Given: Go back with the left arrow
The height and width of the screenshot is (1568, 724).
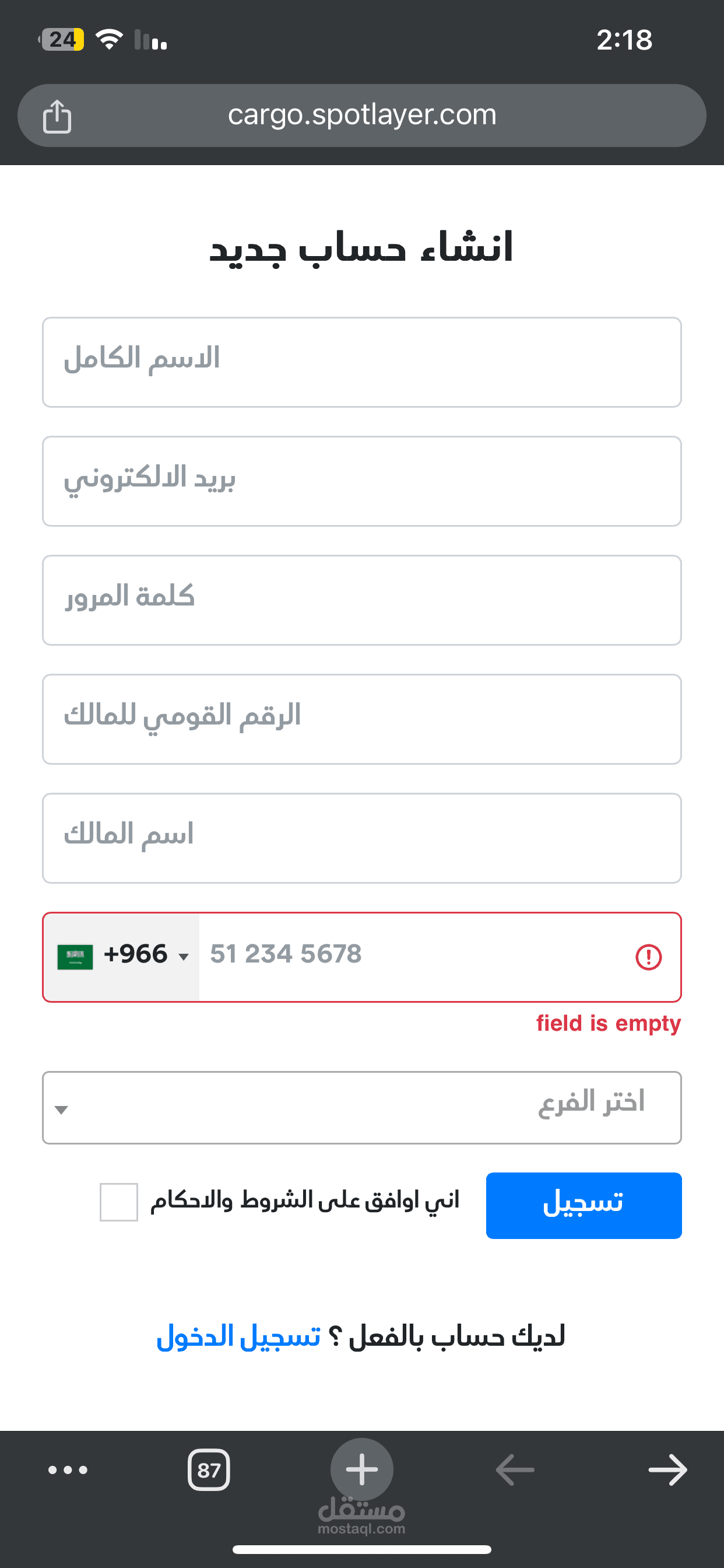Looking at the screenshot, I should point(515,1470).
